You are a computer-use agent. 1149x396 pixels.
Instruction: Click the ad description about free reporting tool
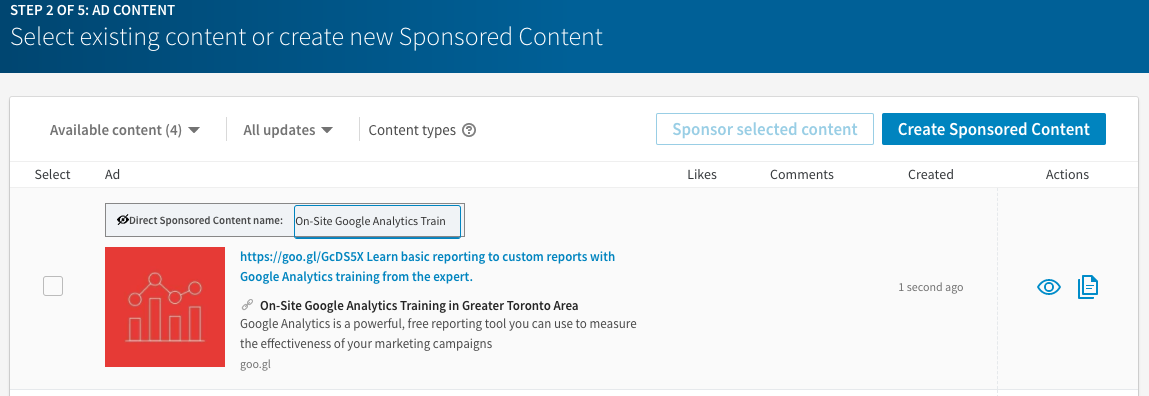(x=438, y=334)
